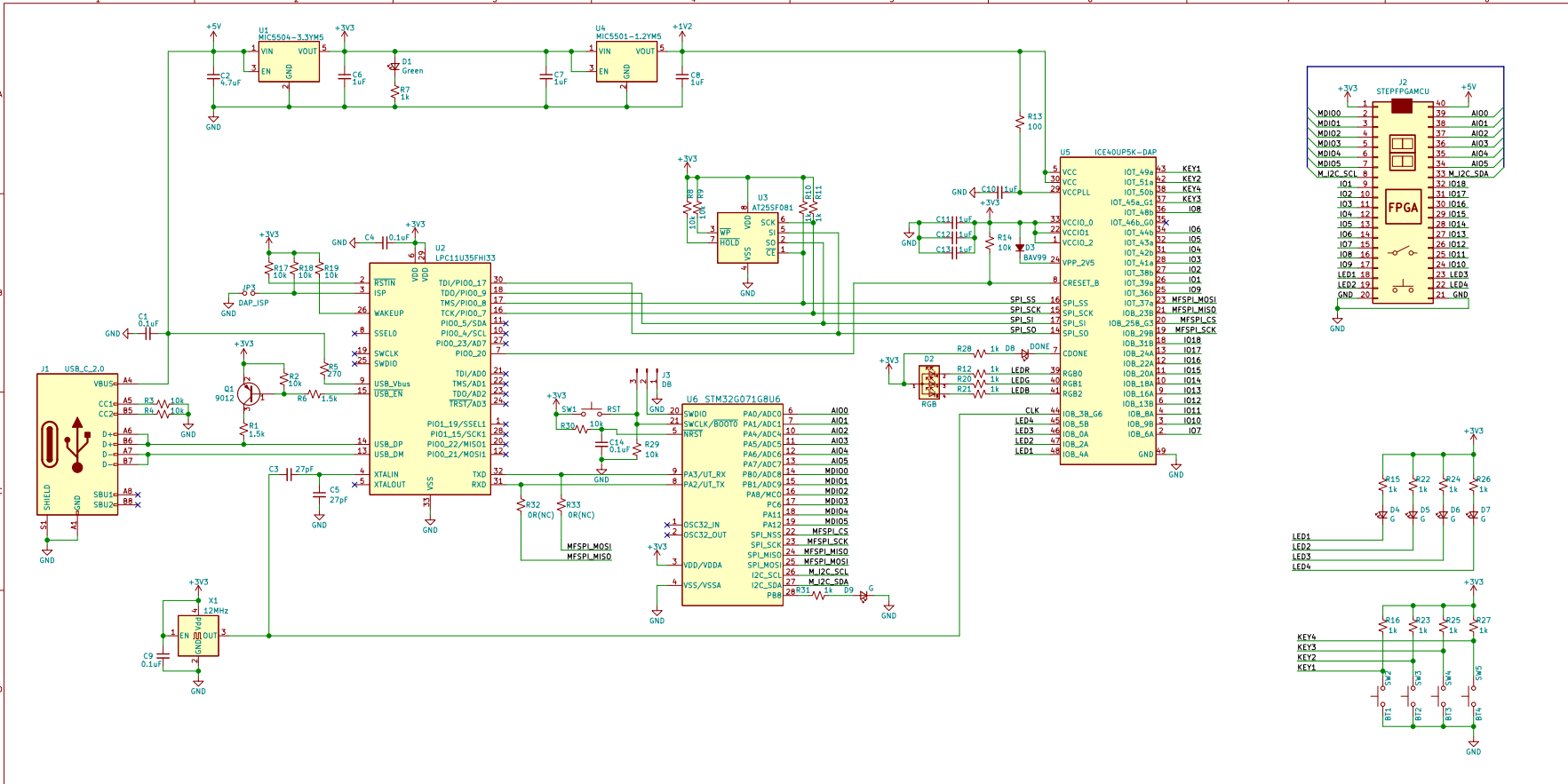This screenshot has width=1568, height=784.
Task: Select the R8 10k resistor near U3
Action: point(688,209)
